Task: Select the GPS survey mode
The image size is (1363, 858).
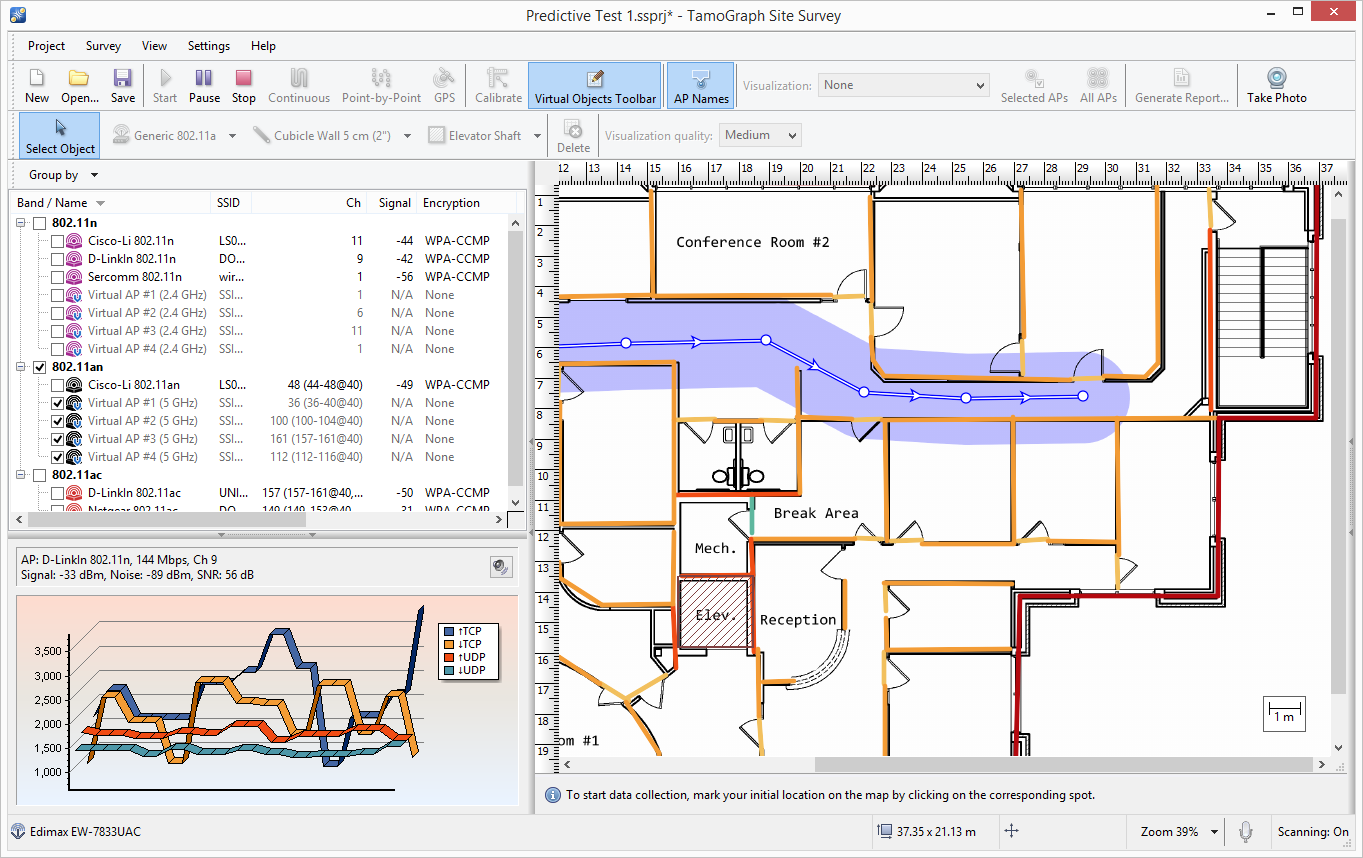Action: point(444,86)
